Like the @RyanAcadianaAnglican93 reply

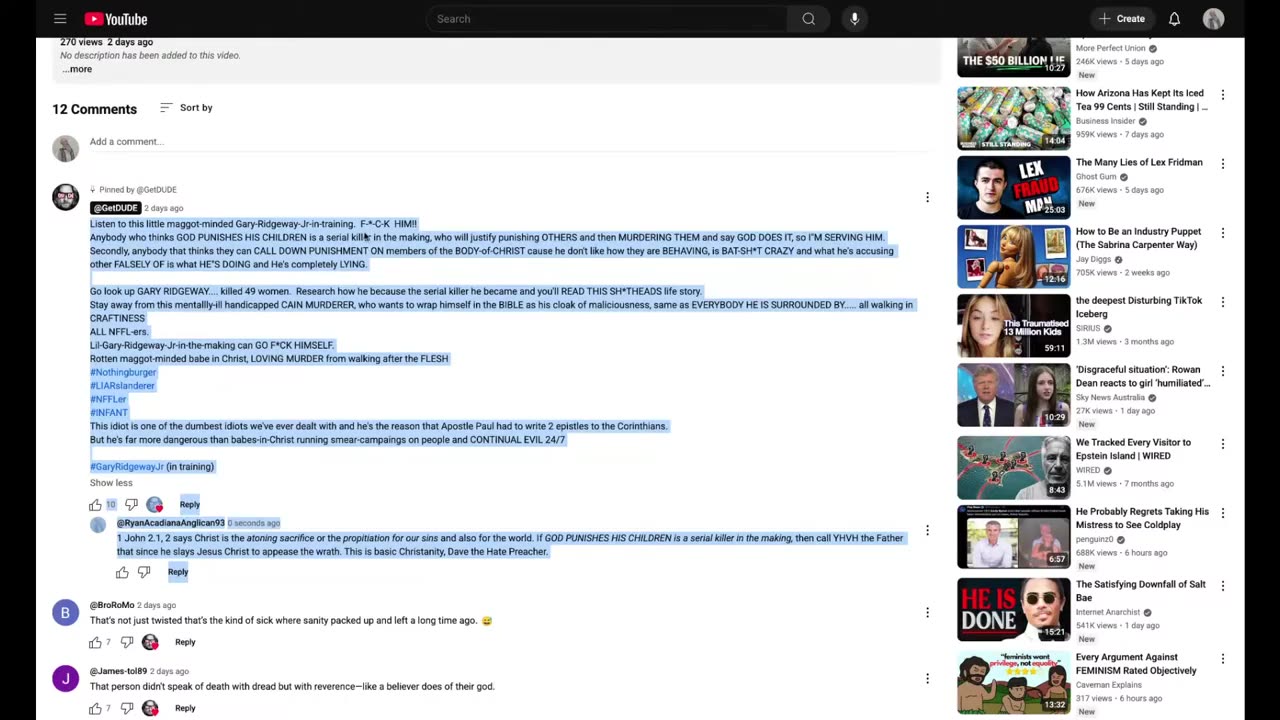click(122, 572)
